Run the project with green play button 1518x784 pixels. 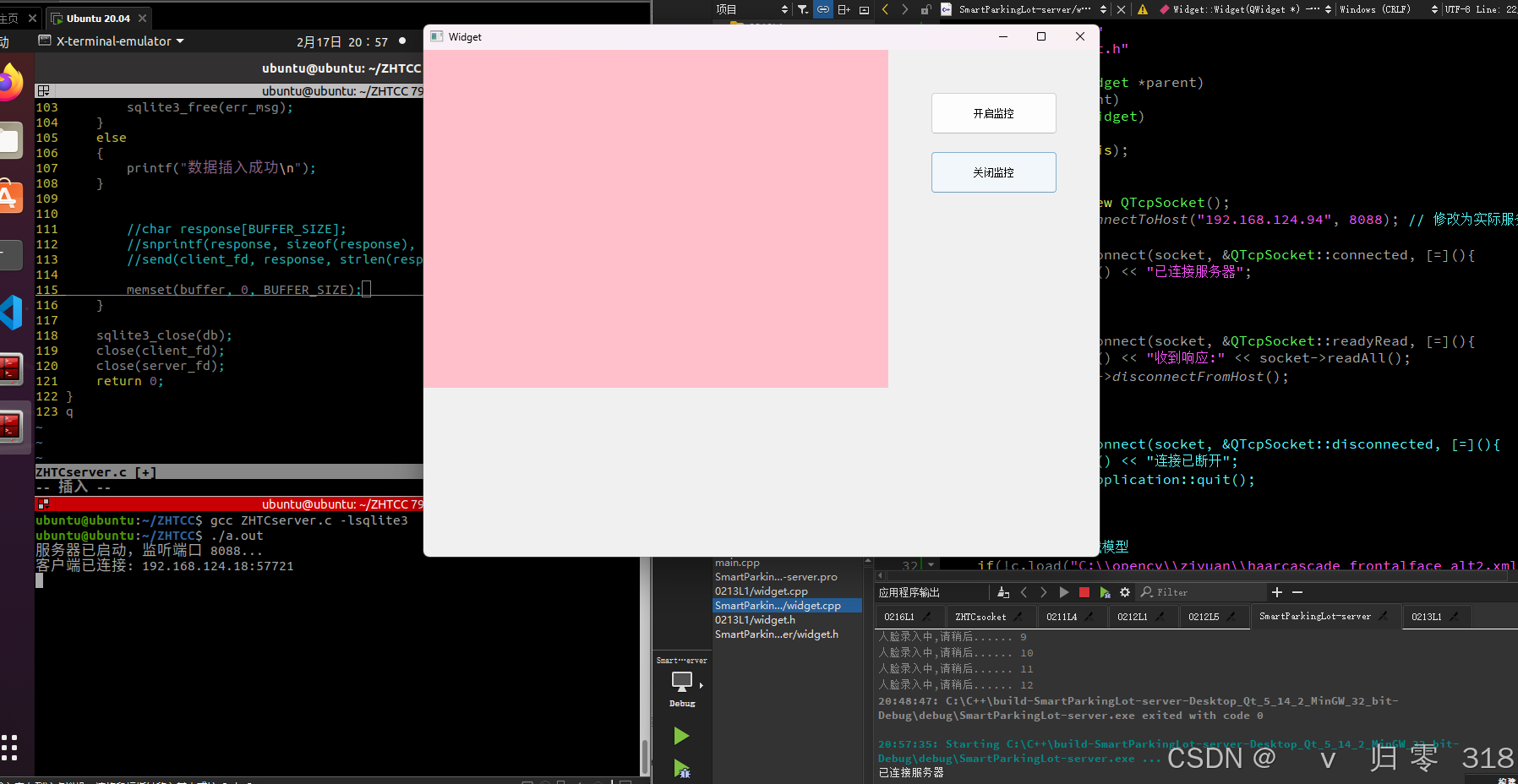(681, 736)
